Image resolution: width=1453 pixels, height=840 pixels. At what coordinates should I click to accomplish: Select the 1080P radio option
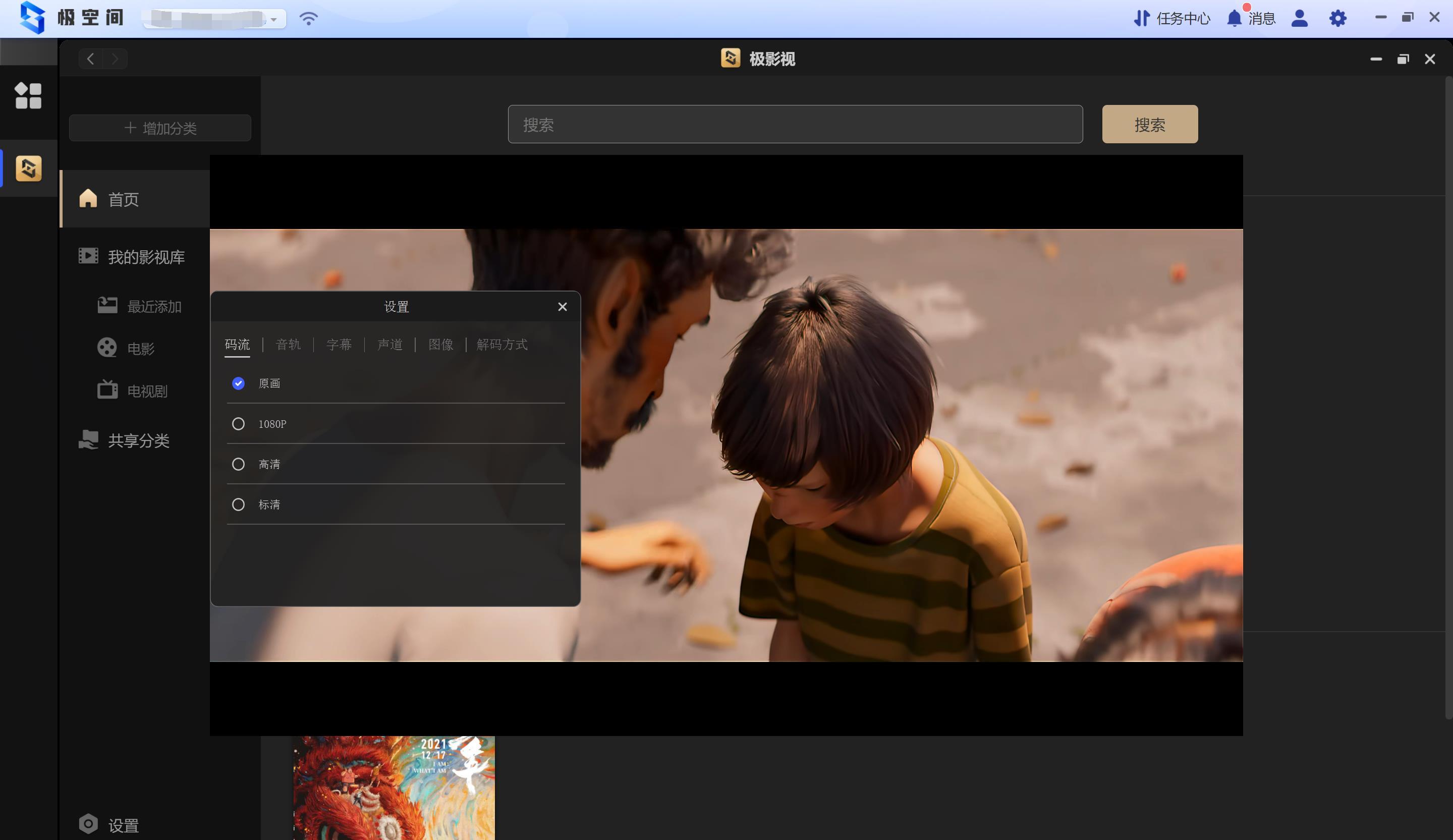[x=238, y=424]
